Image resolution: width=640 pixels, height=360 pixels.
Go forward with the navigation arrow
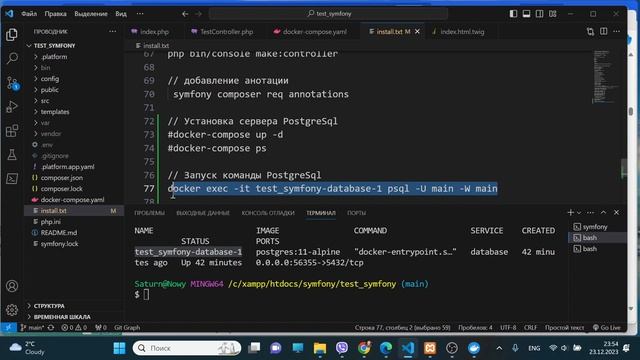click(198, 14)
